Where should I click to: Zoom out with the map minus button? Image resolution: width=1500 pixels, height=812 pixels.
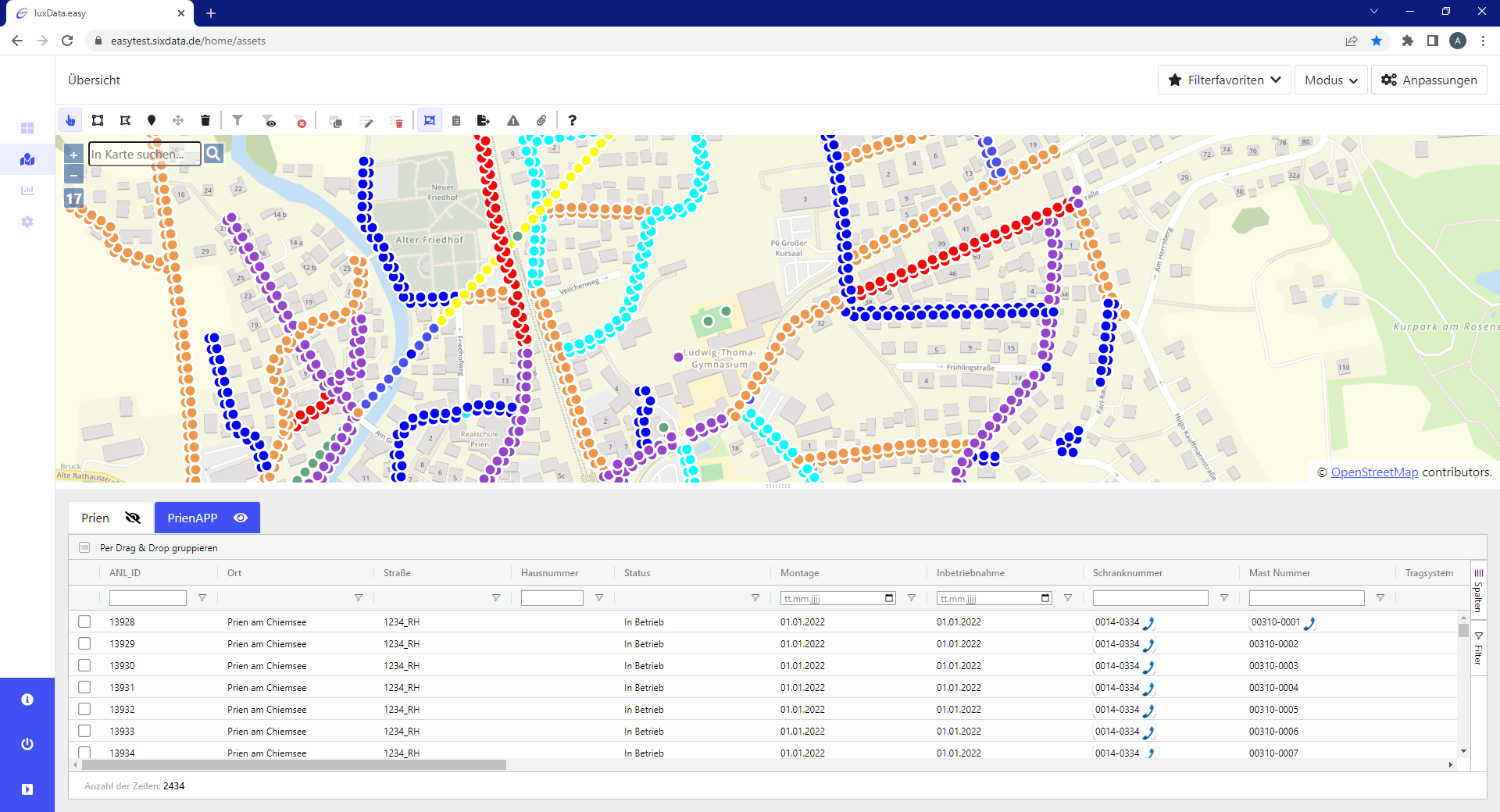(x=73, y=174)
